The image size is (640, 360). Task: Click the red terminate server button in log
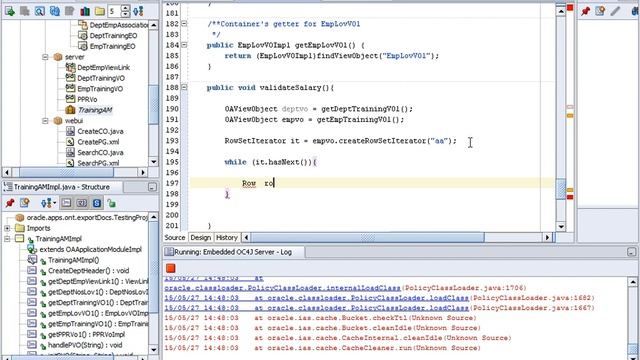171,268
